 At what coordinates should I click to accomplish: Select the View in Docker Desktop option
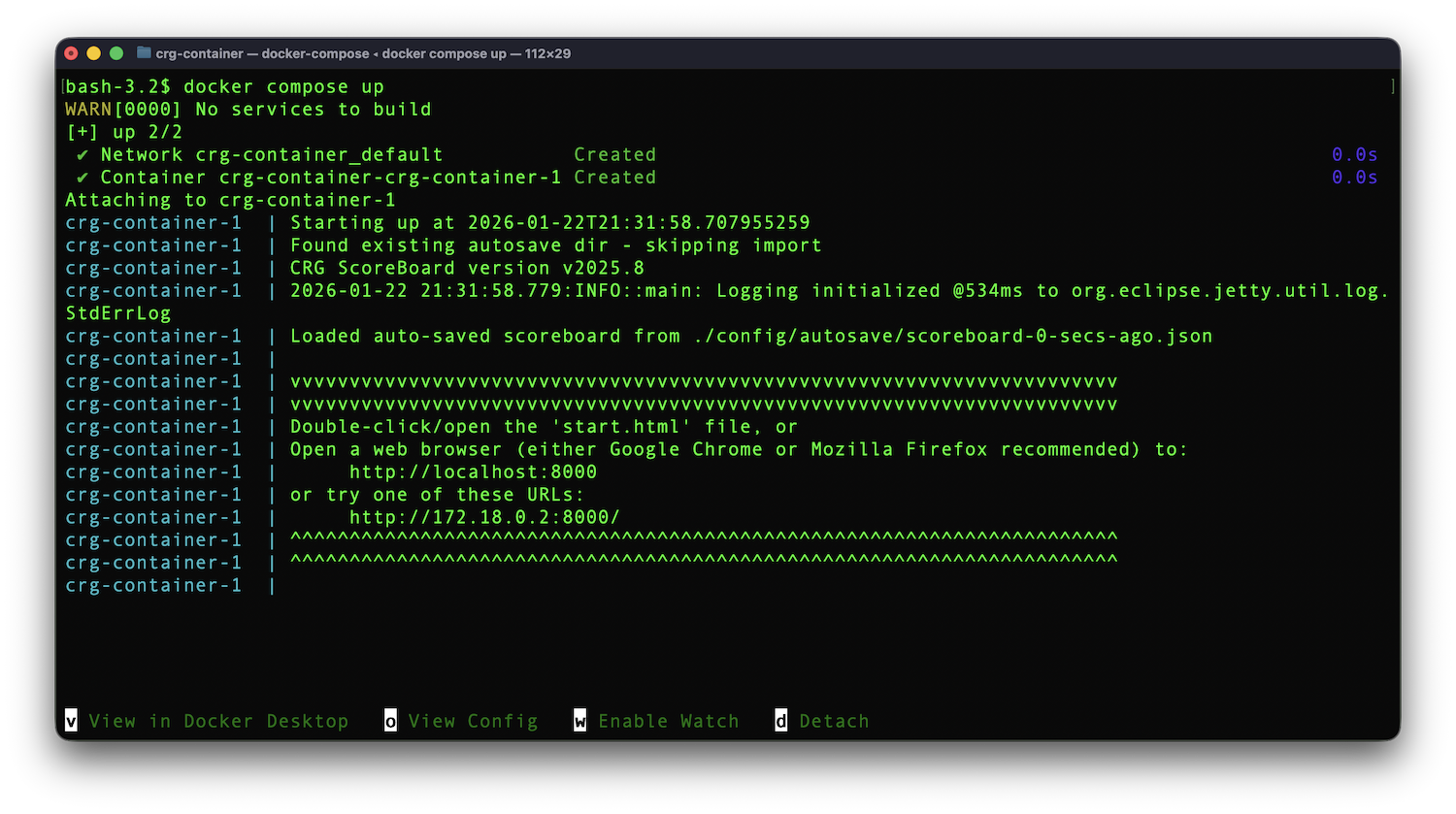pos(217,721)
